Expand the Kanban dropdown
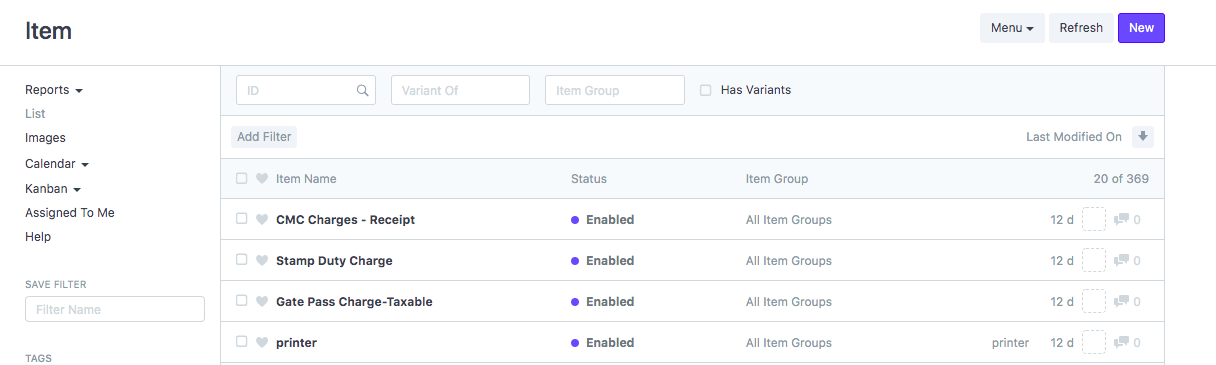The height and width of the screenshot is (365, 1216). click(53, 189)
